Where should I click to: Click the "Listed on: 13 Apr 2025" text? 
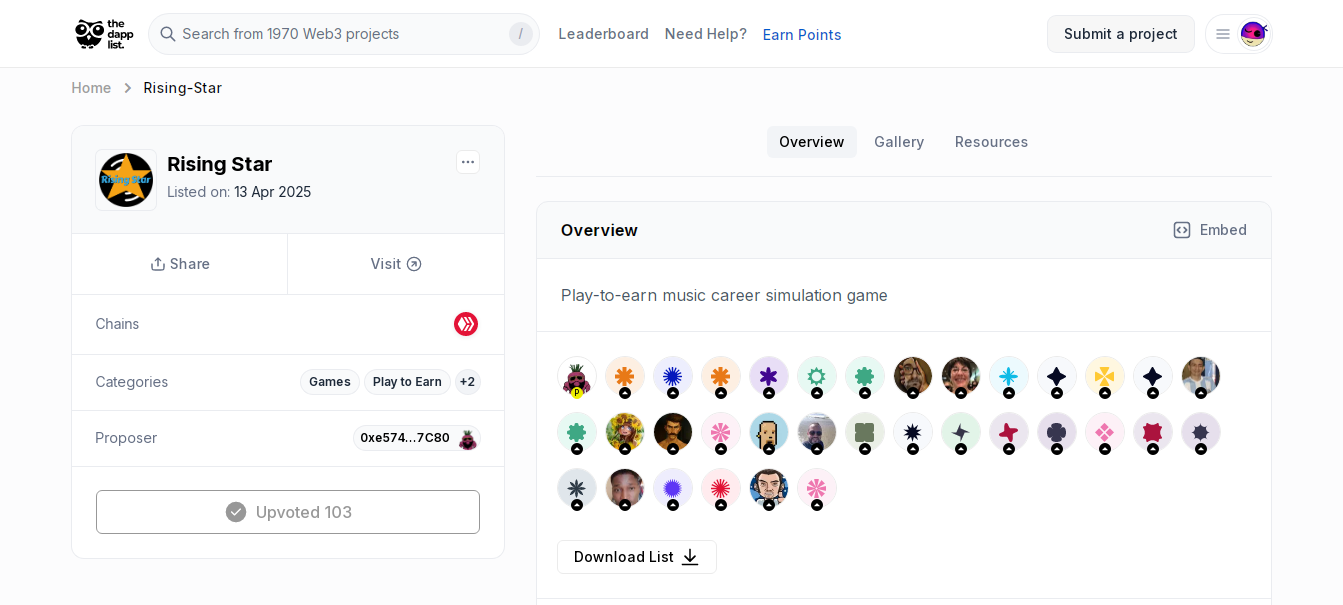coord(239,192)
